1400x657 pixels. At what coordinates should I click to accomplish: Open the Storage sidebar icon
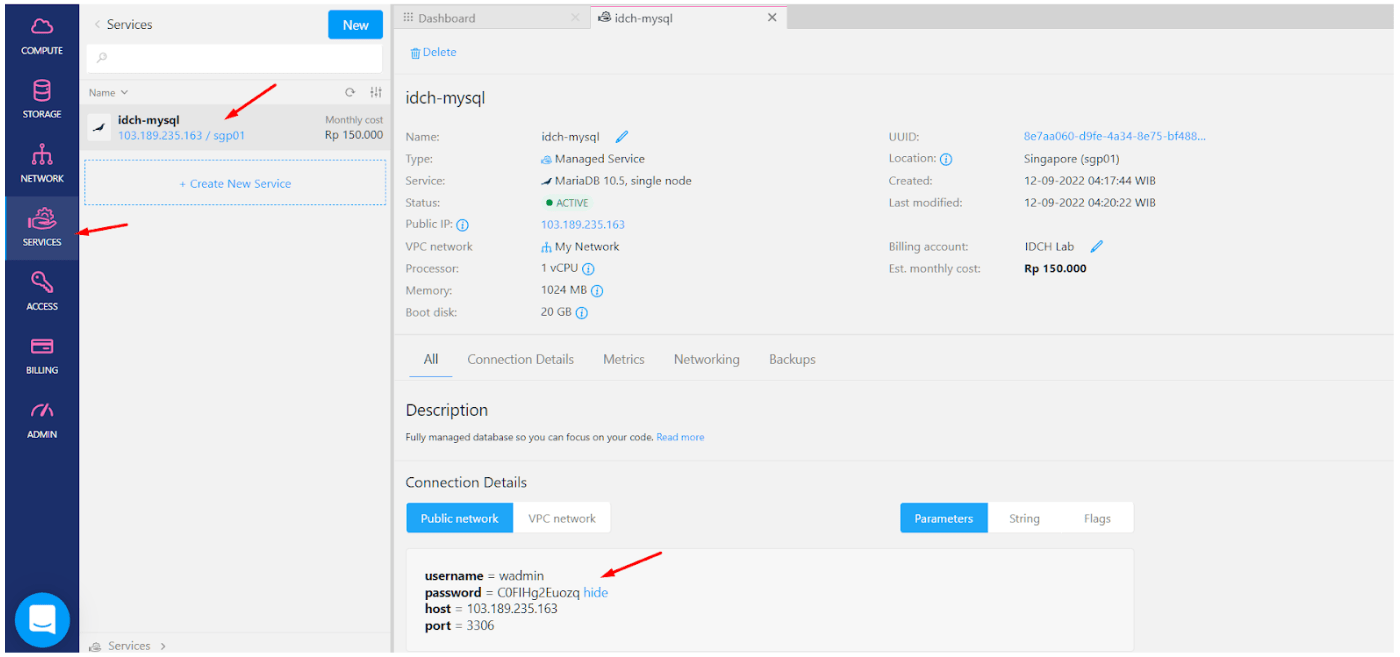42,92
